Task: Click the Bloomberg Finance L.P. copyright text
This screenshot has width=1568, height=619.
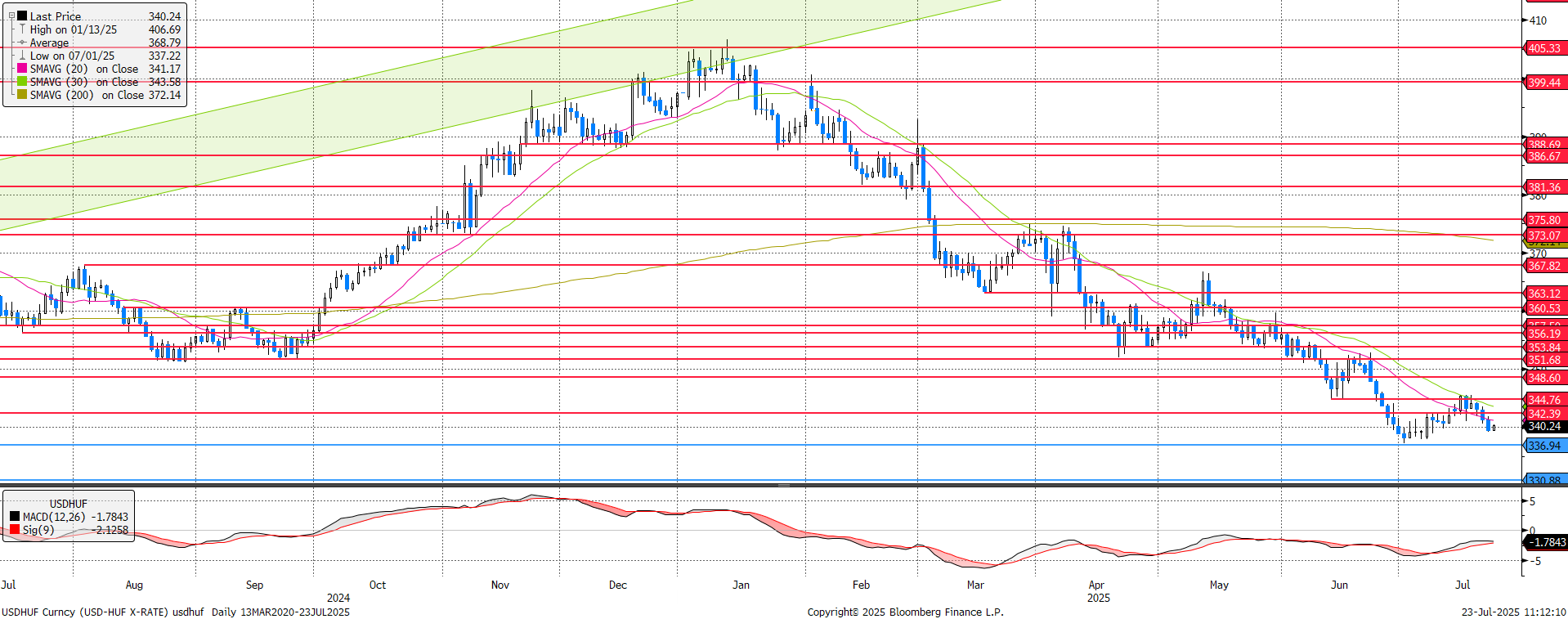Action: pyautogui.click(x=905, y=612)
